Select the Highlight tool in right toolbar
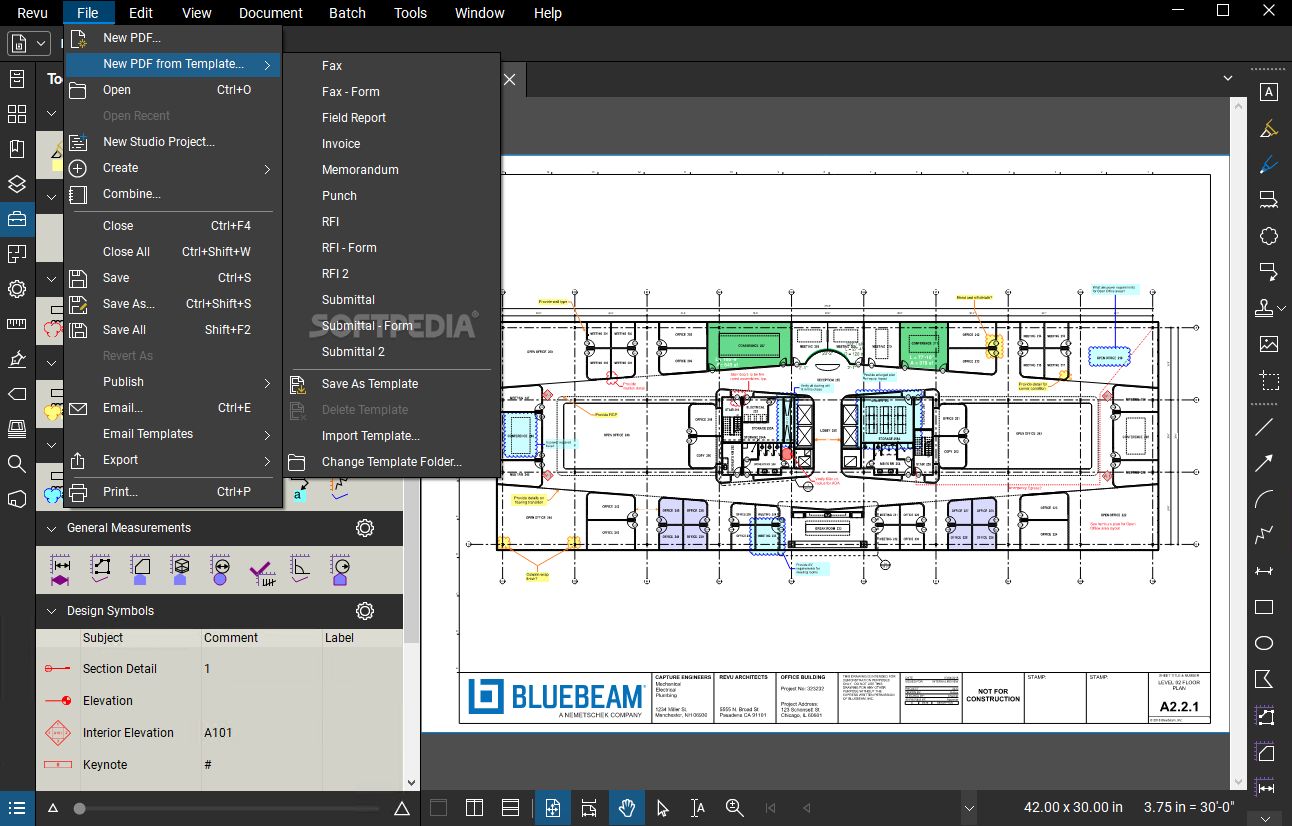This screenshot has width=1292, height=826. click(1268, 128)
